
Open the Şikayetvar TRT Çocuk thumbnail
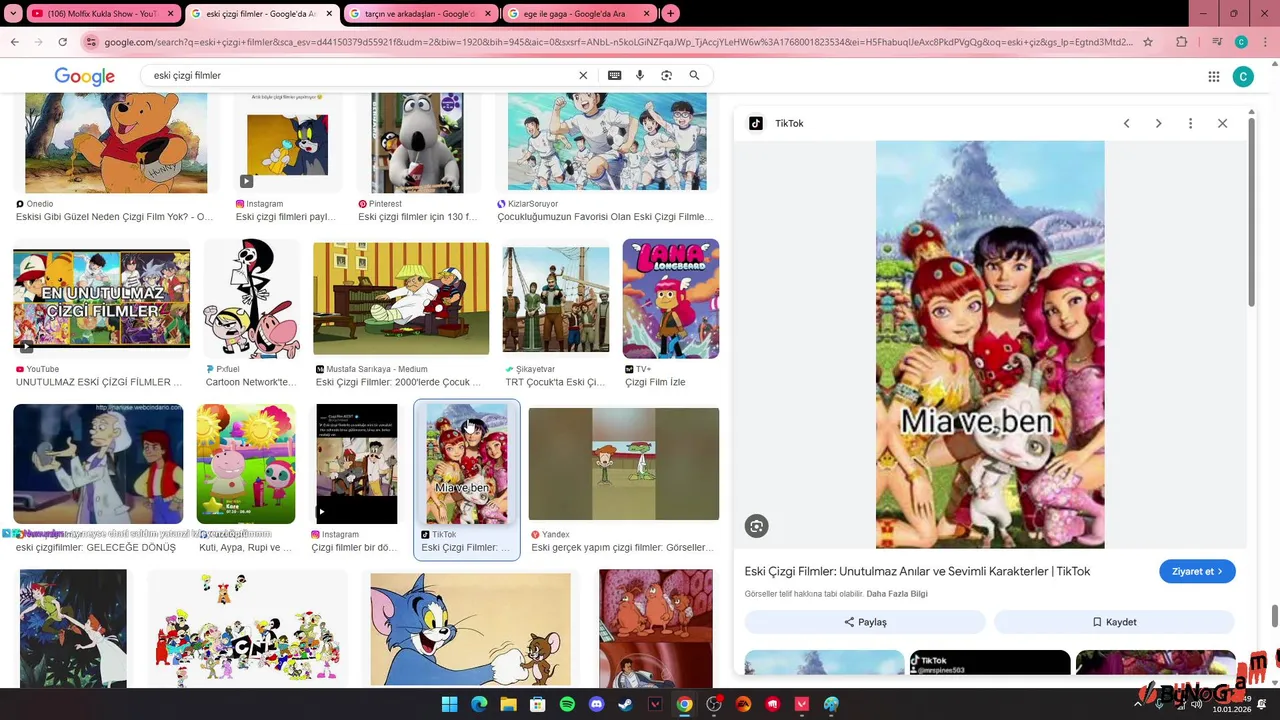tap(556, 300)
